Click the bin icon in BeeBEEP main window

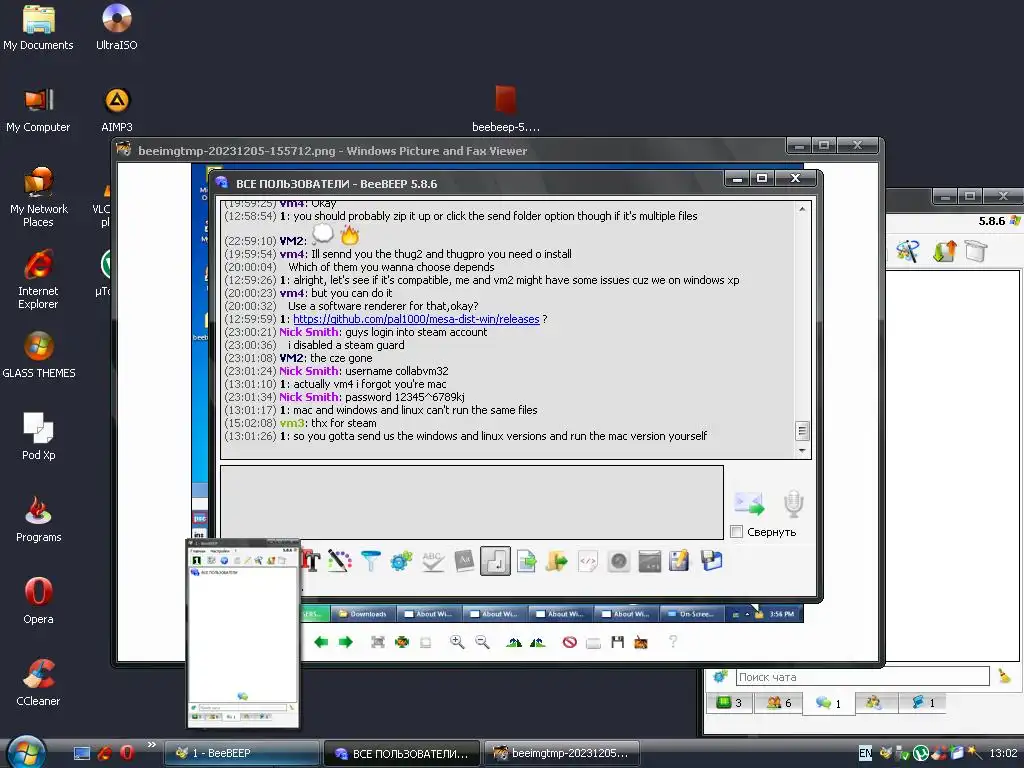coord(976,250)
